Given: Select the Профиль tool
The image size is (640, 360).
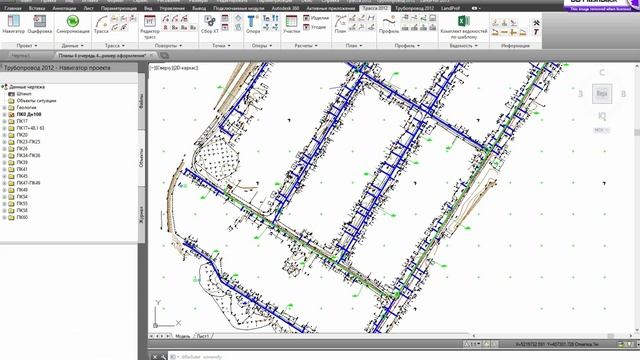Looking at the screenshot, I should pyautogui.click(x=389, y=24).
